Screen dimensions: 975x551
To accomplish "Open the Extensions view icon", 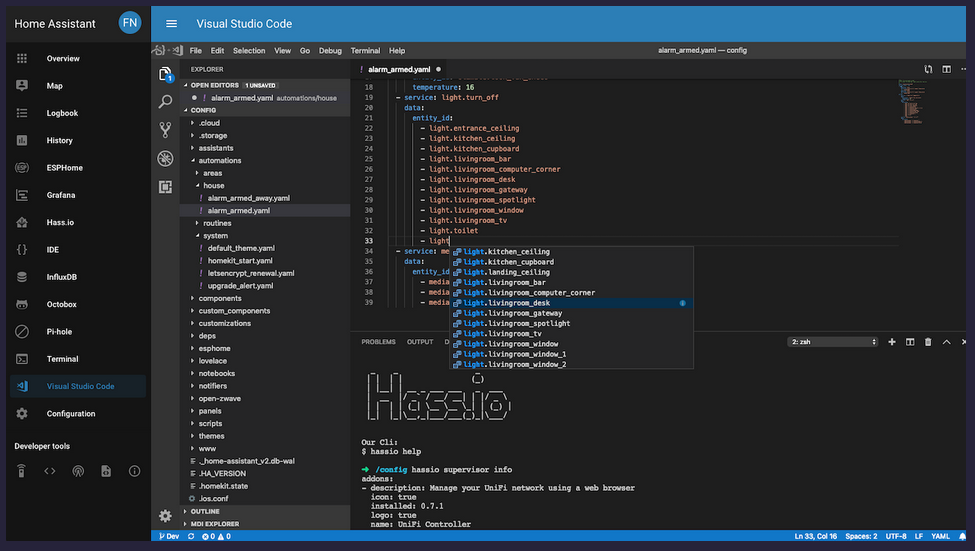I will 166,186.
